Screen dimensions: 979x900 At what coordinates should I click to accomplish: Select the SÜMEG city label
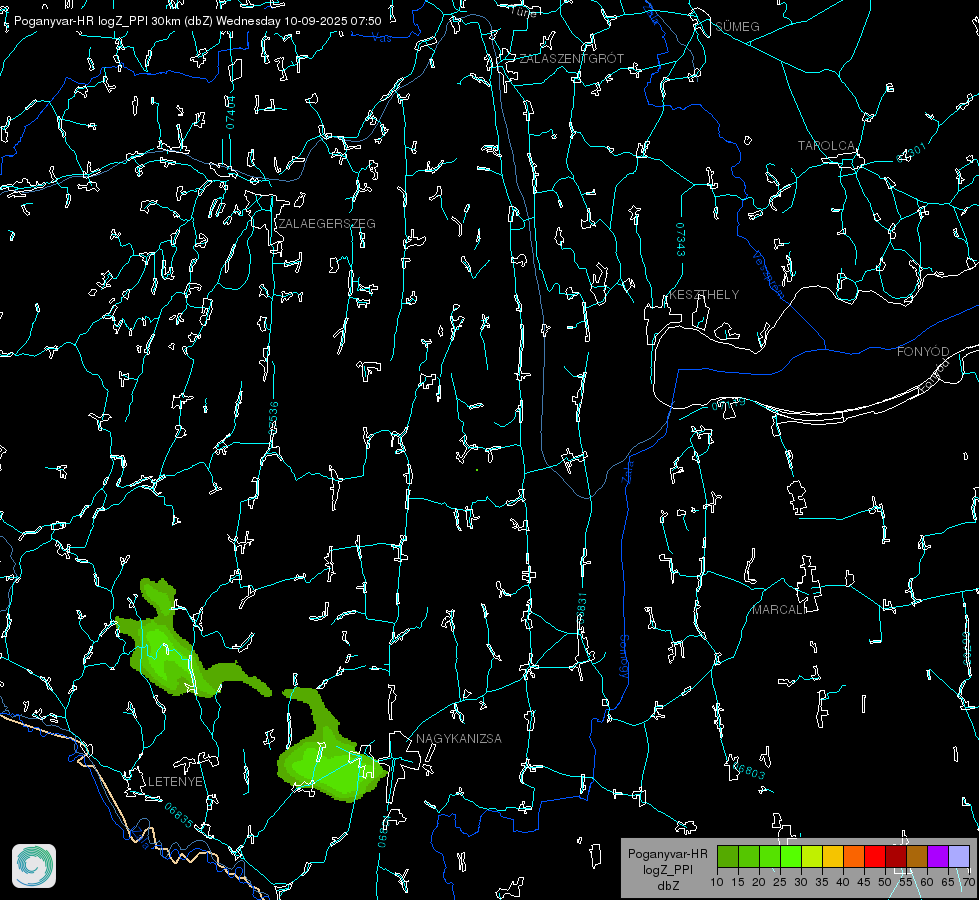coord(737,27)
